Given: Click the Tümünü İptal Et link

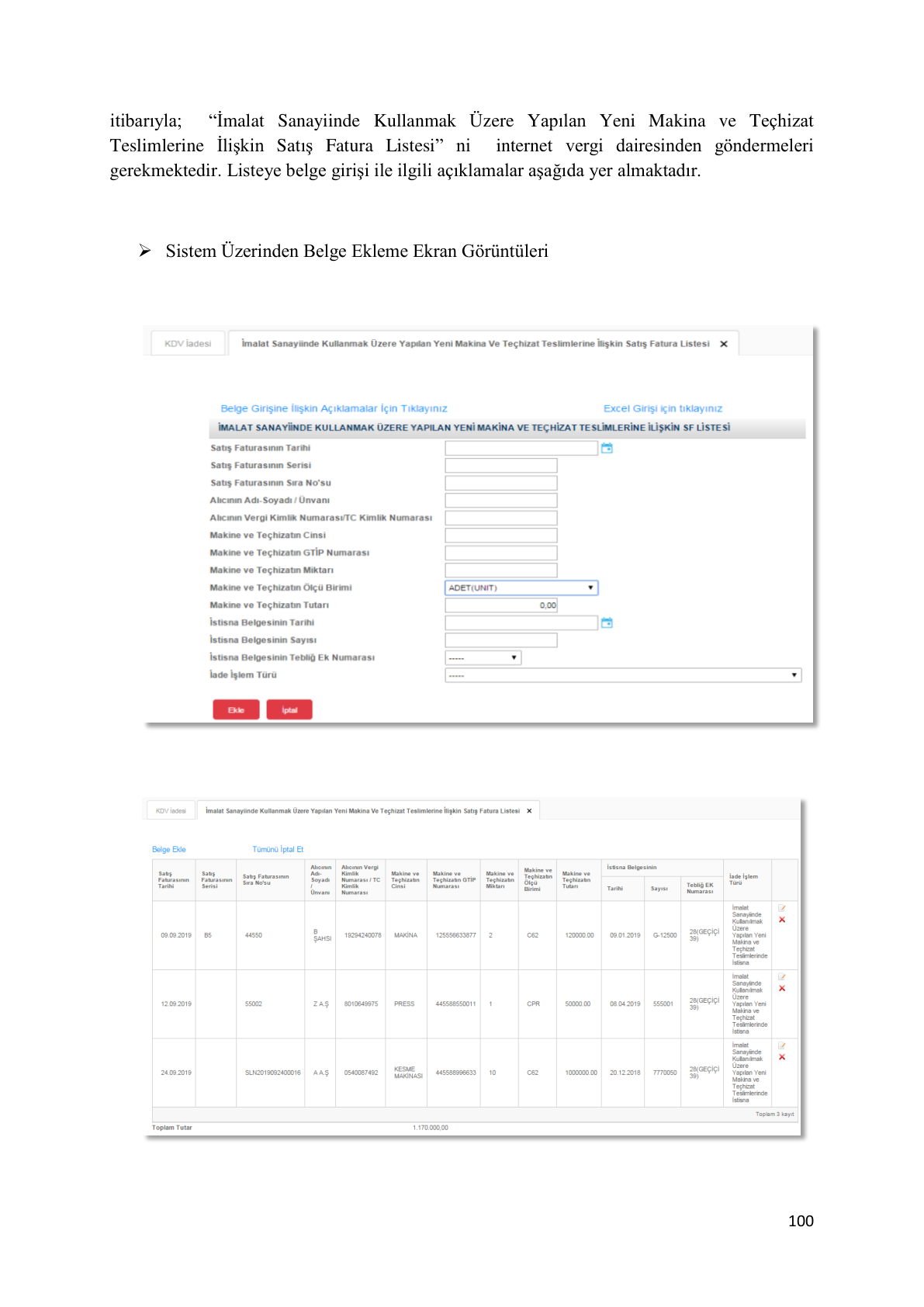Looking at the screenshot, I should (278, 849).
